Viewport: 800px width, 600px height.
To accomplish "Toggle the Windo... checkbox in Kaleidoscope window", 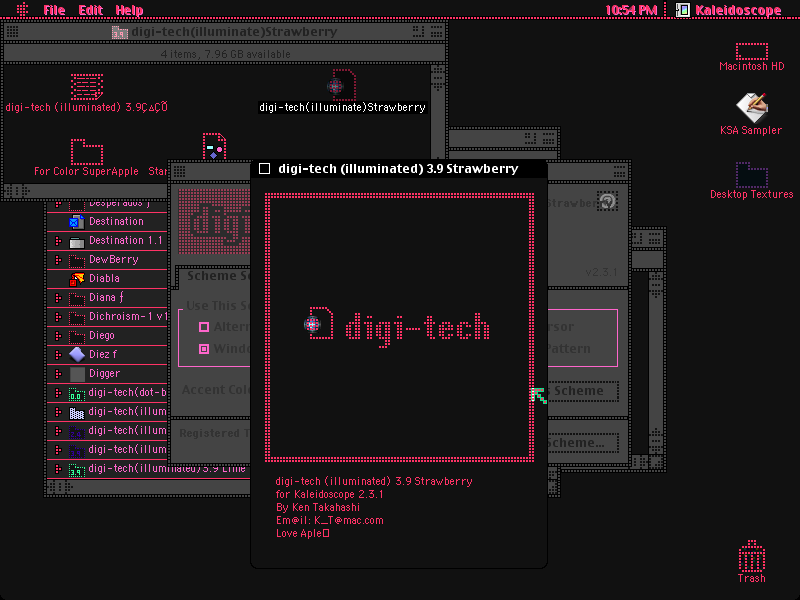I will [204, 349].
